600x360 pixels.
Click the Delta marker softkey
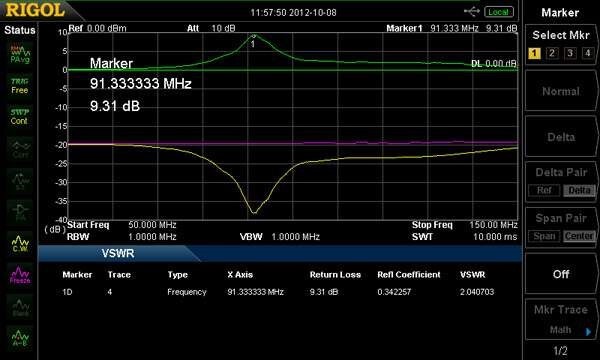click(x=561, y=137)
